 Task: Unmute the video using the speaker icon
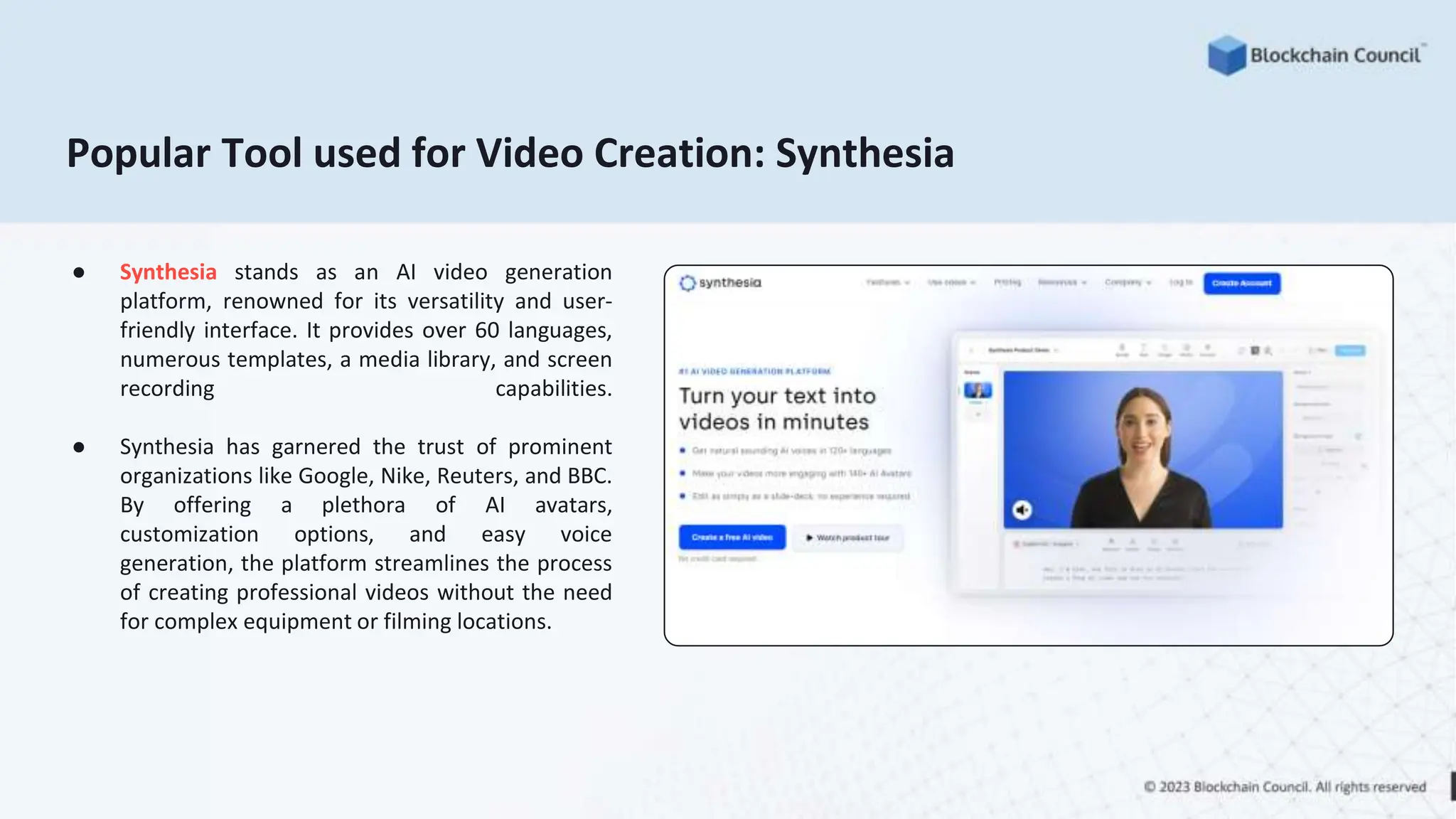pos(1022,510)
